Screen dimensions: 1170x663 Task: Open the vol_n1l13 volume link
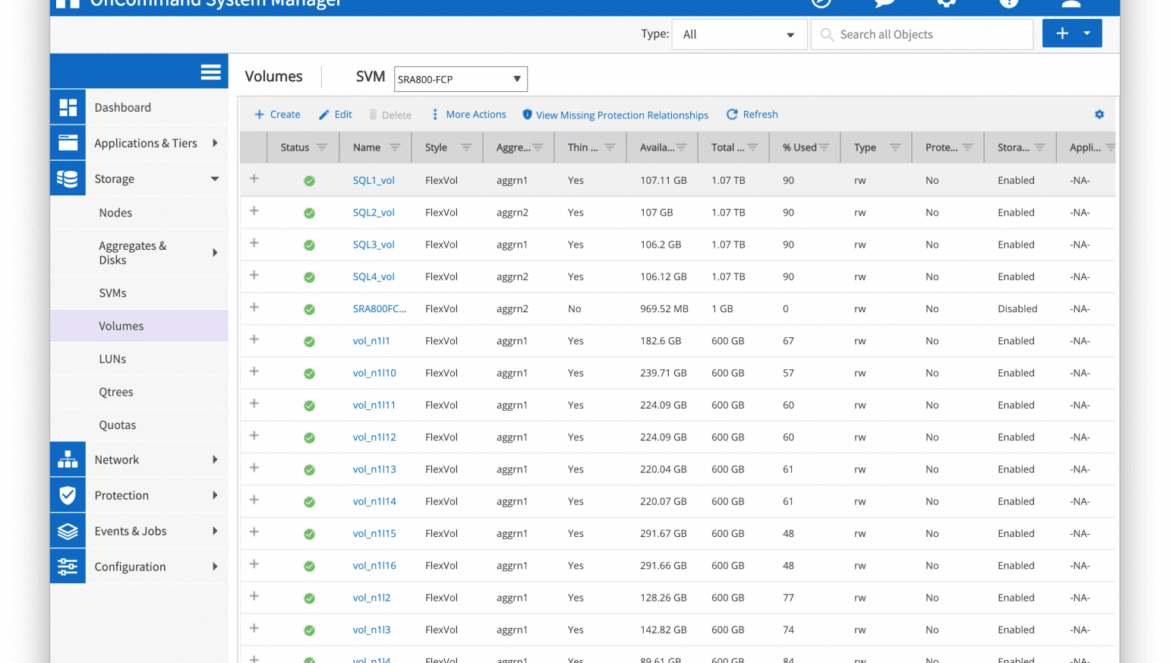point(374,469)
